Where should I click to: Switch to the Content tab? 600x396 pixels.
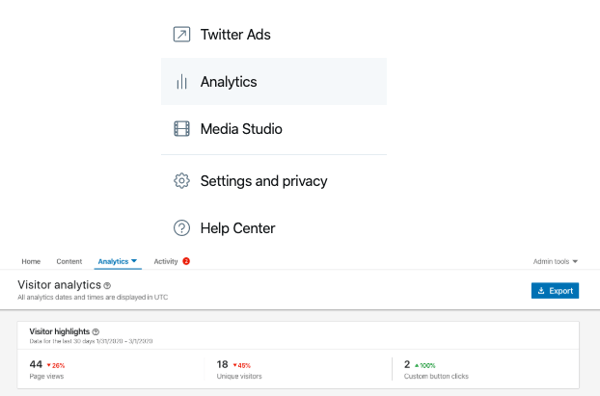click(x=69, y=261)
